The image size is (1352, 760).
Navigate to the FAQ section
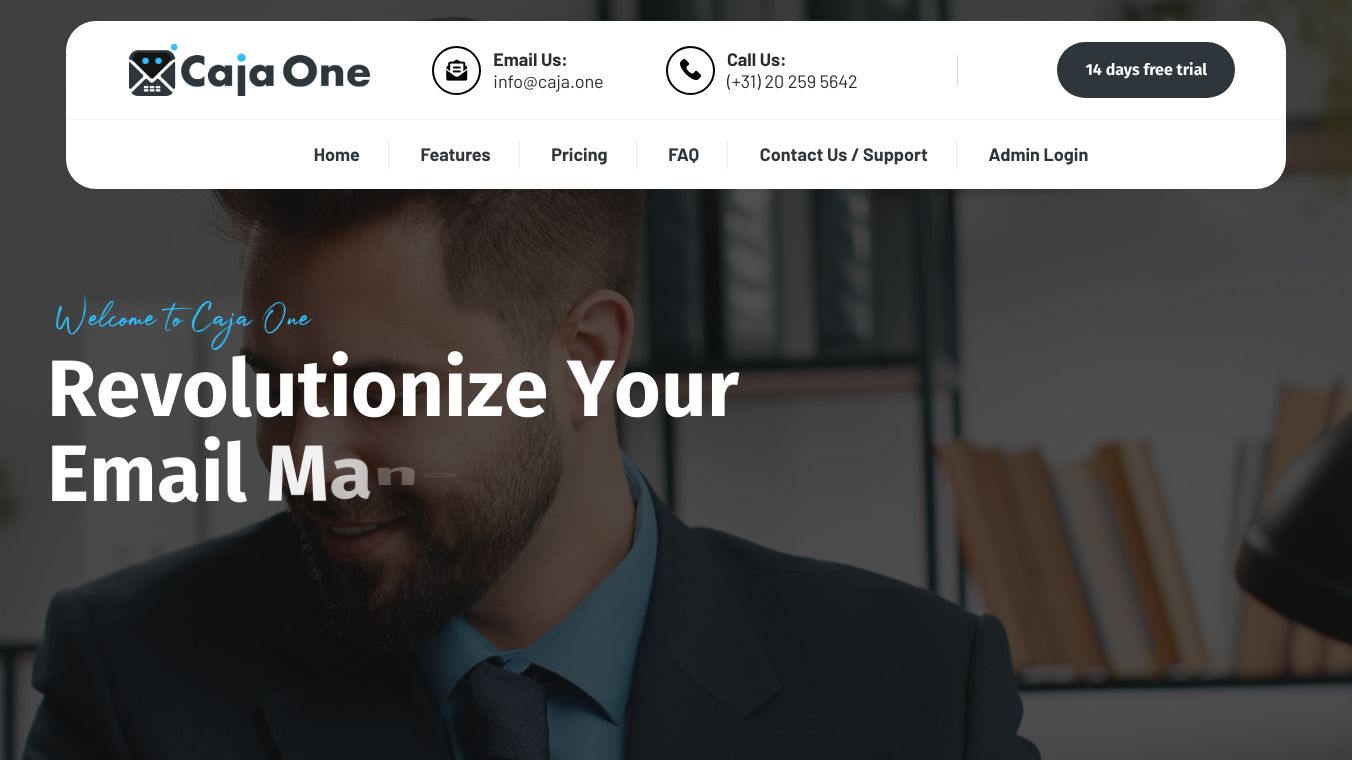tap(683, 155)
